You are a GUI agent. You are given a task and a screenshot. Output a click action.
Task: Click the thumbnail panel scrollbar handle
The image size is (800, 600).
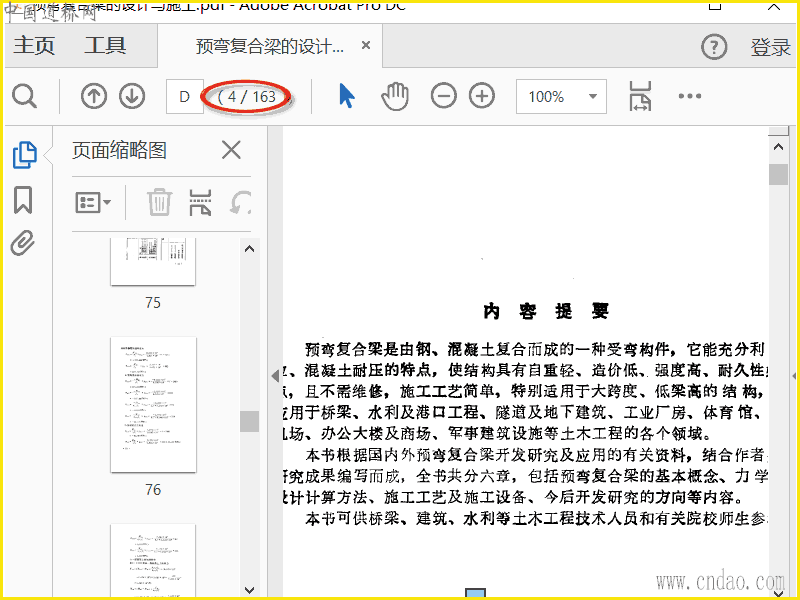[249, 421]
